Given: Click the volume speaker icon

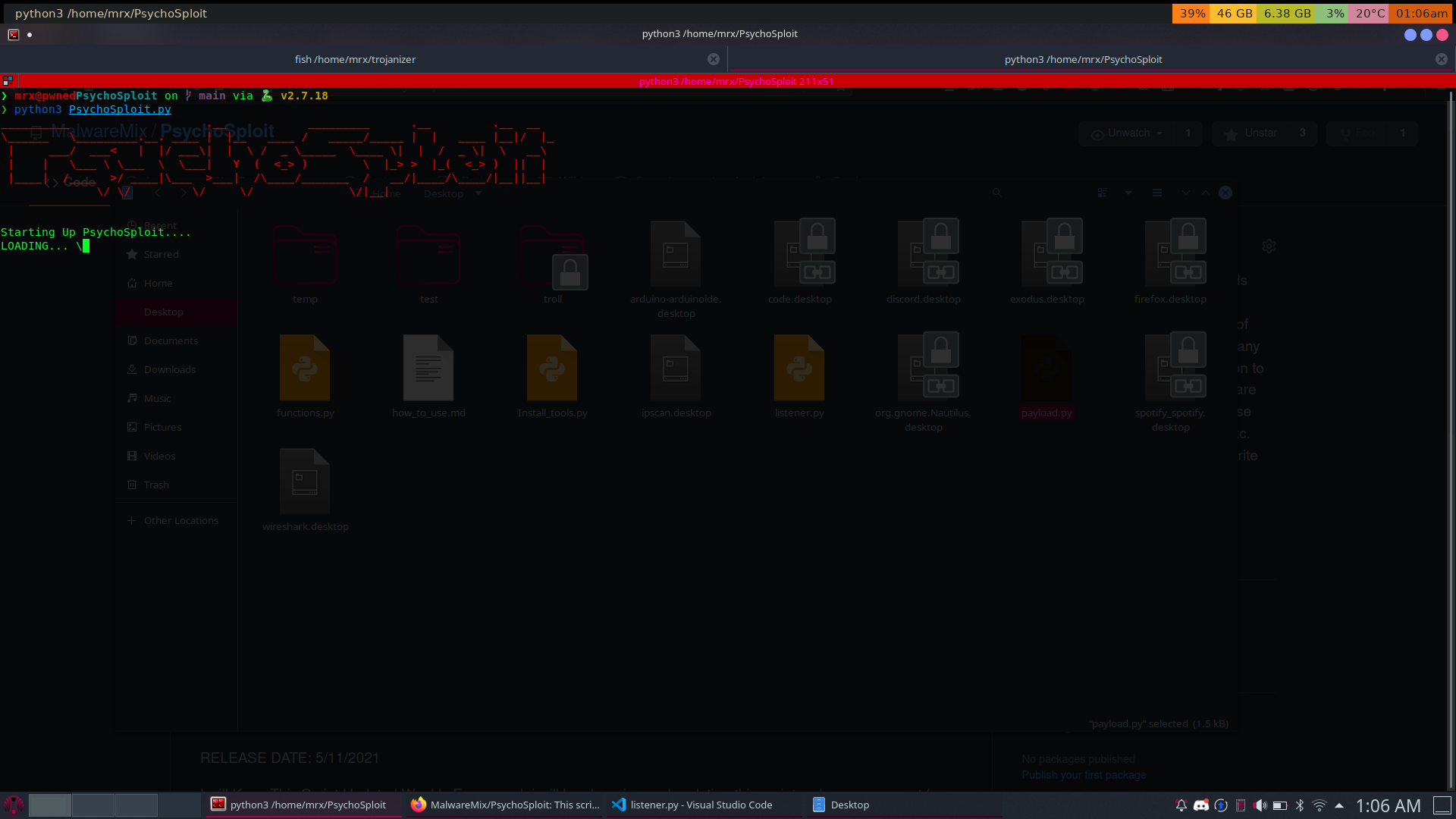Looking at the screenshot, I should (x=1260, y=805).
